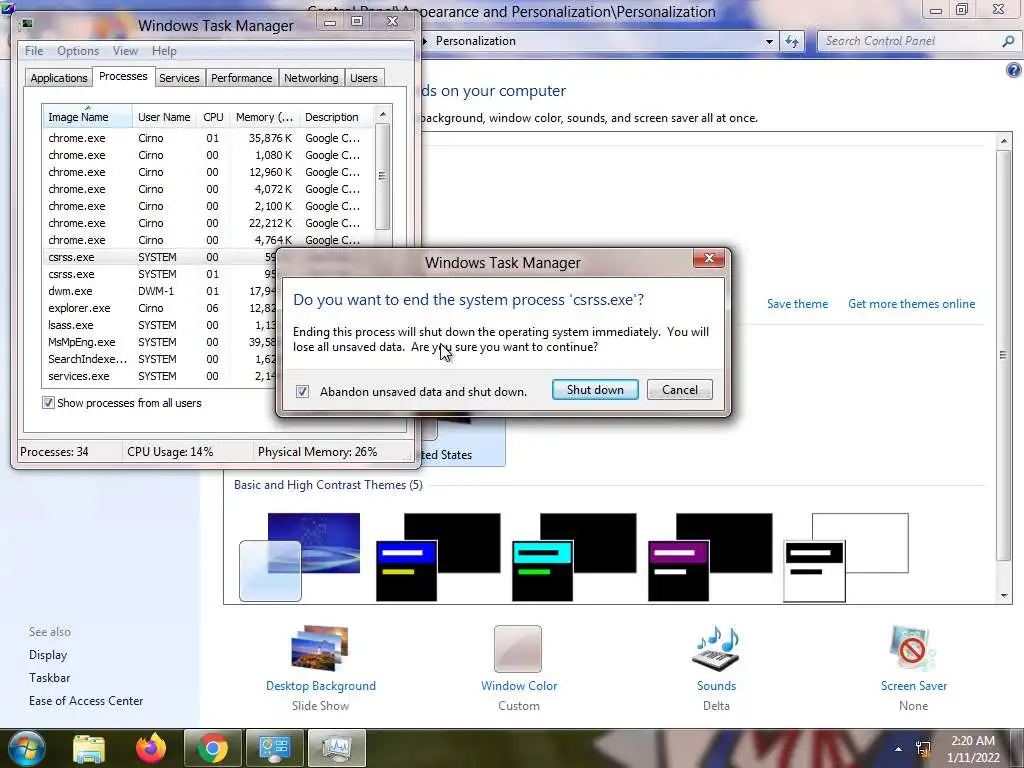Open the File menu in Task Manager
1024x768 pixels.
pyautogui.click(x=34, y=51)
